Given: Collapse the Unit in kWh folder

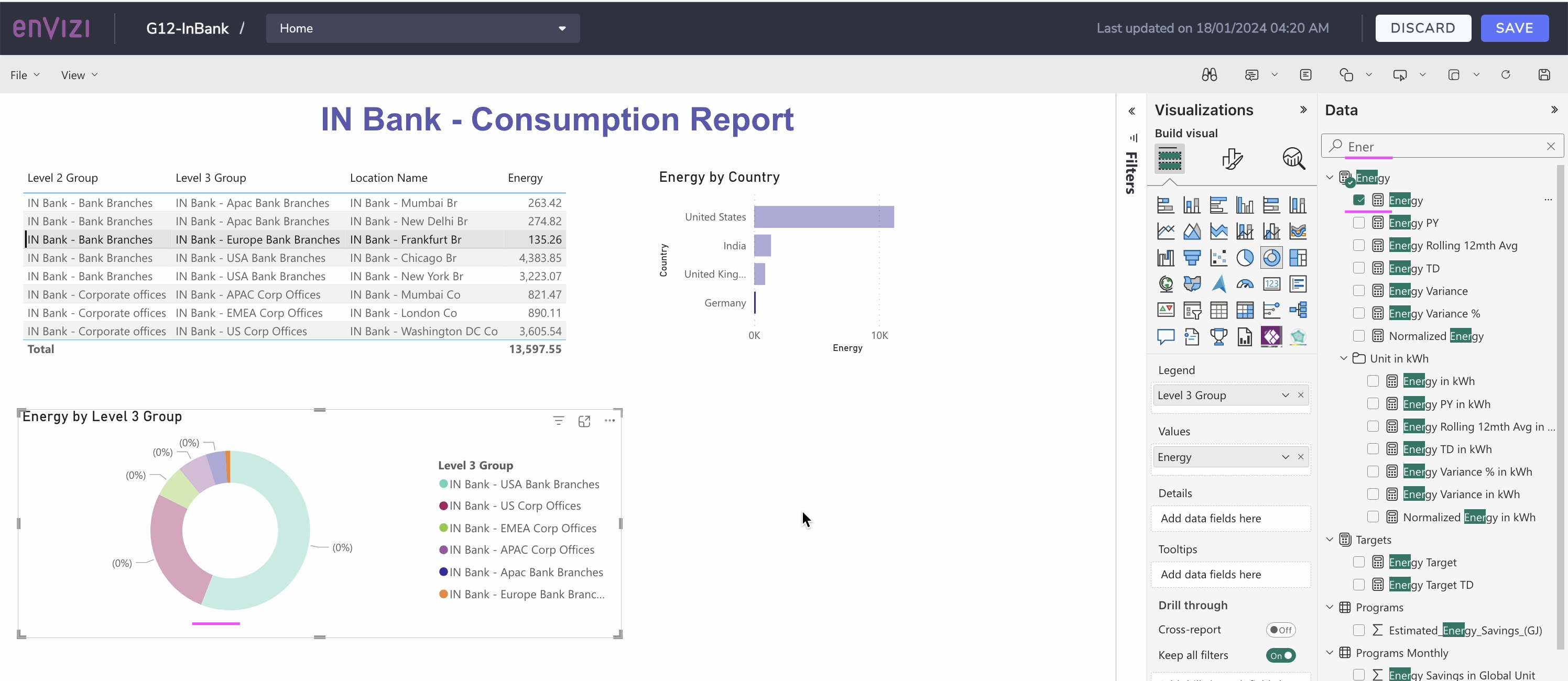Looking at the screenshot, I should coord(1343,358).
